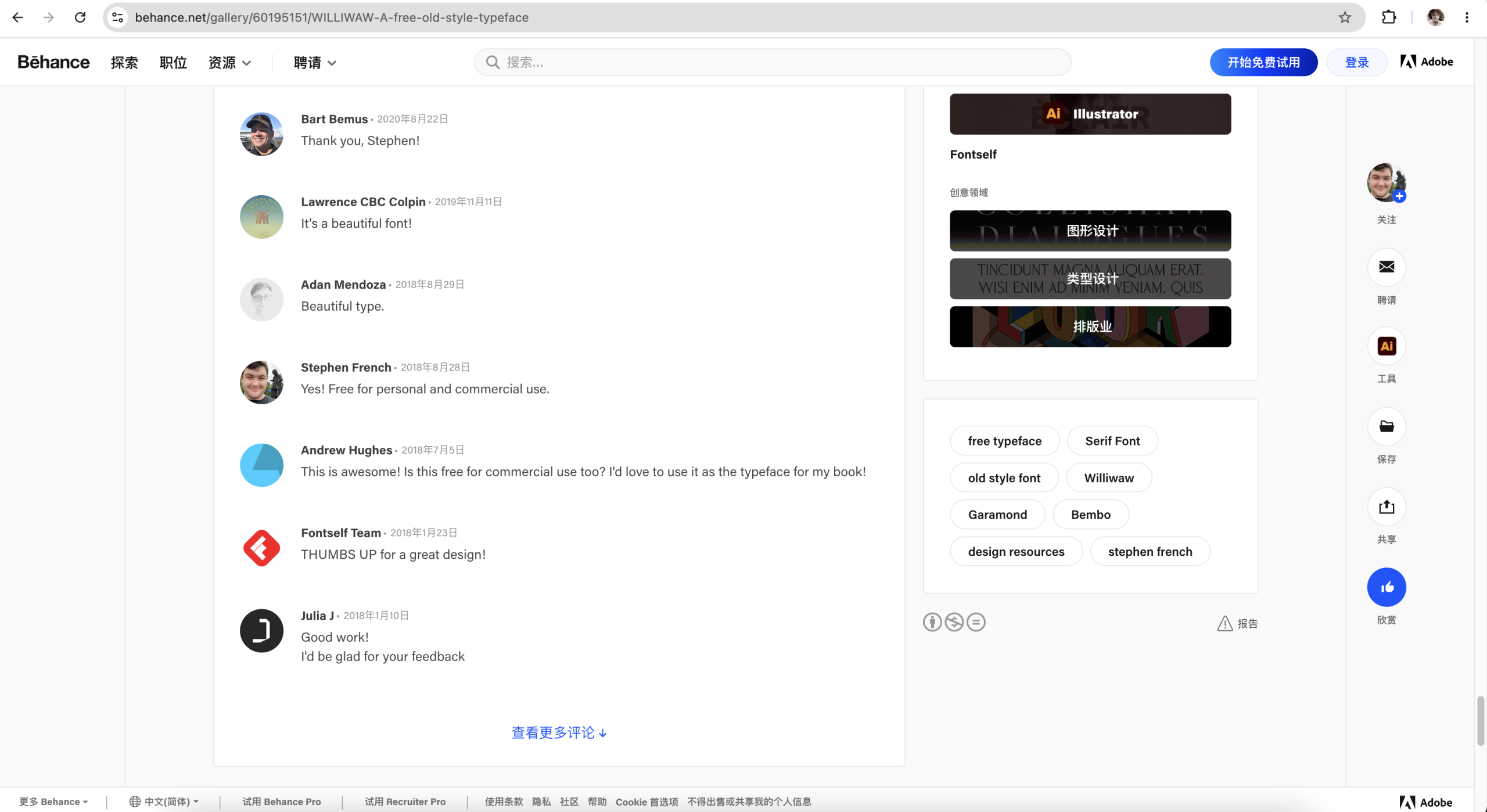Open the Fontself tool link

(973, 155)
